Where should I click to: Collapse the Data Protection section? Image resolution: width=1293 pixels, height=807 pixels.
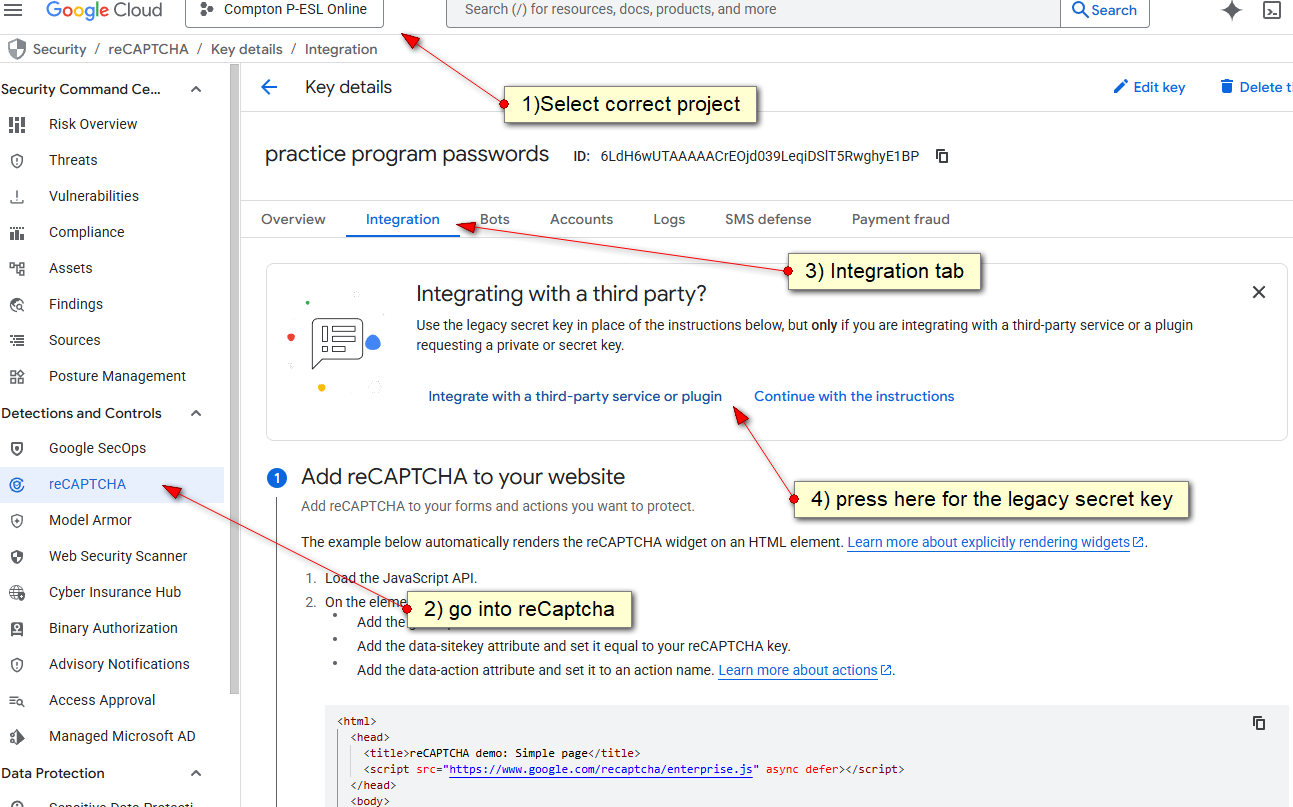pos(196,773)
